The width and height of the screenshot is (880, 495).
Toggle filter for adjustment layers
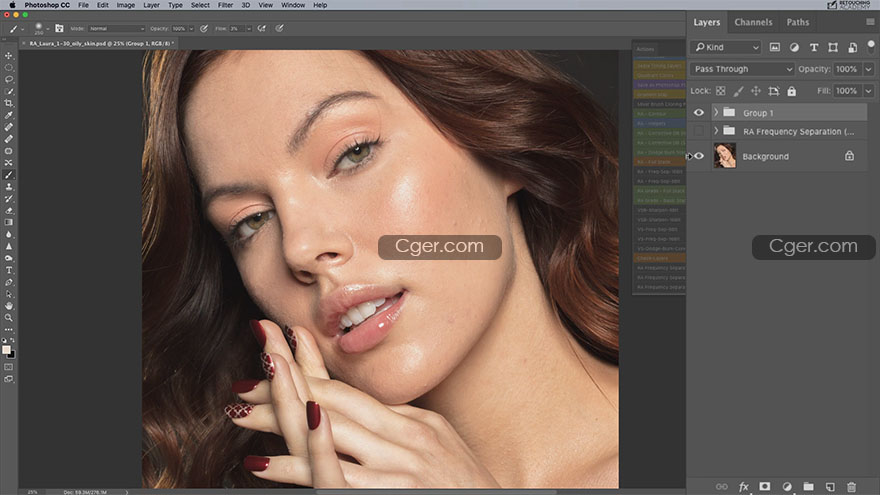point(794,47)
